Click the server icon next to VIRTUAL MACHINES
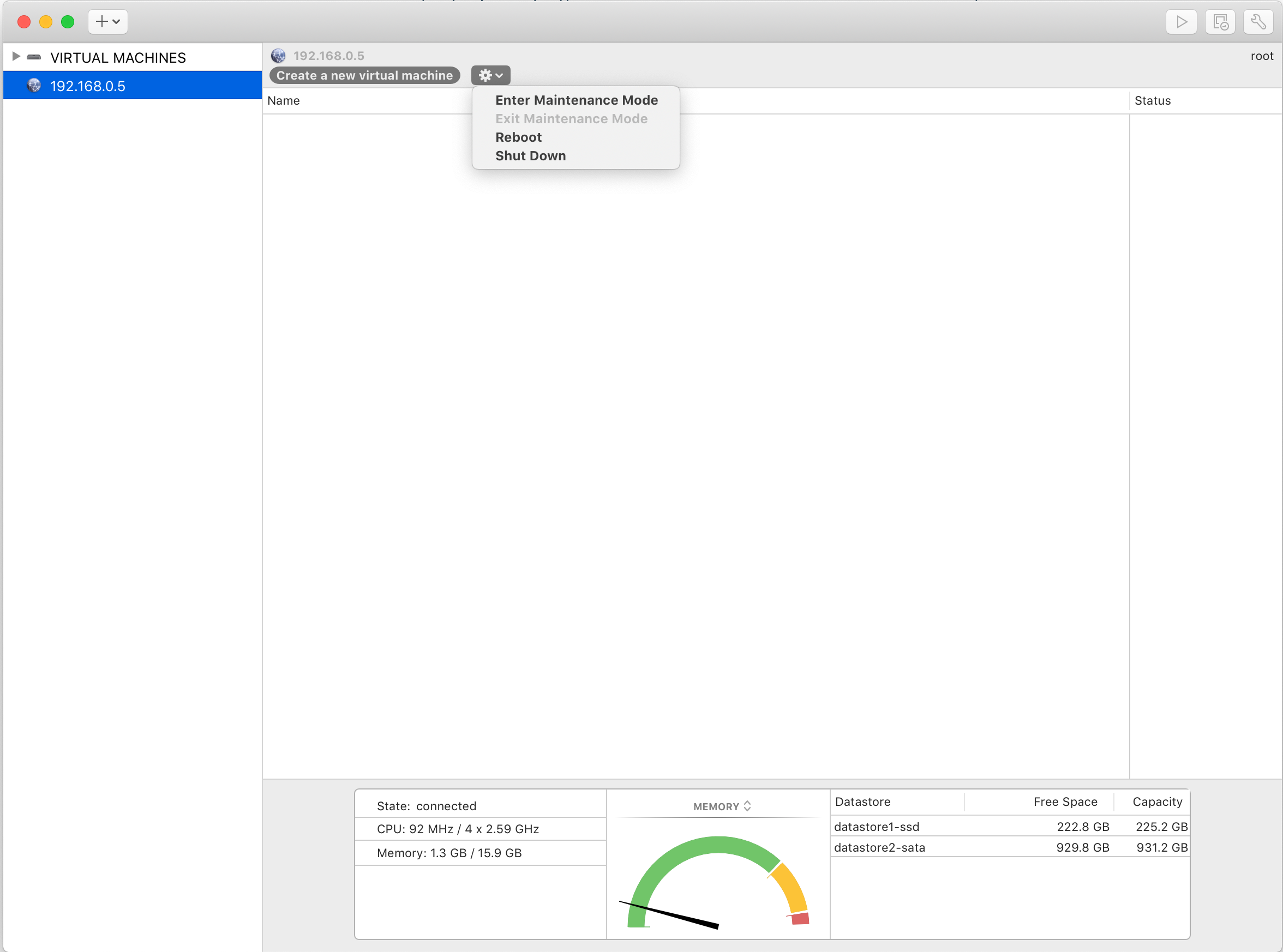 [34, 57]
